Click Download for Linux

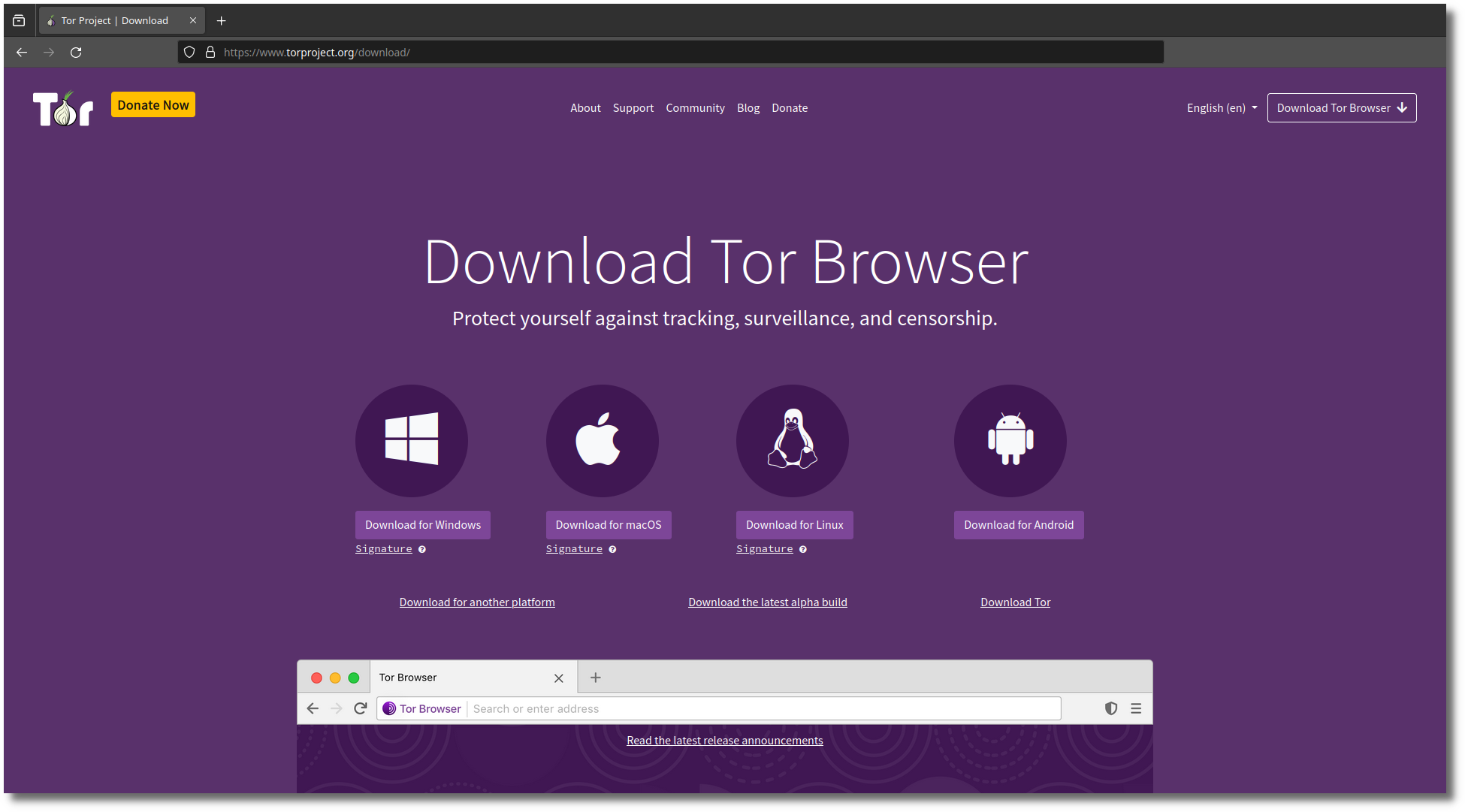click(795, 525)
